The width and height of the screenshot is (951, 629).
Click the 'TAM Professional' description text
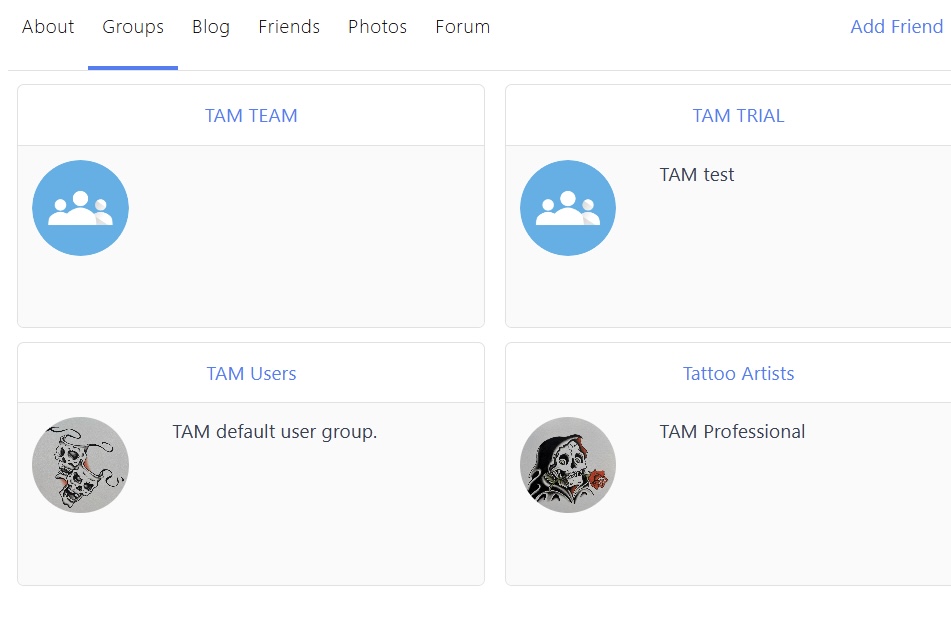pyautogui.click(x=732, y=432)
